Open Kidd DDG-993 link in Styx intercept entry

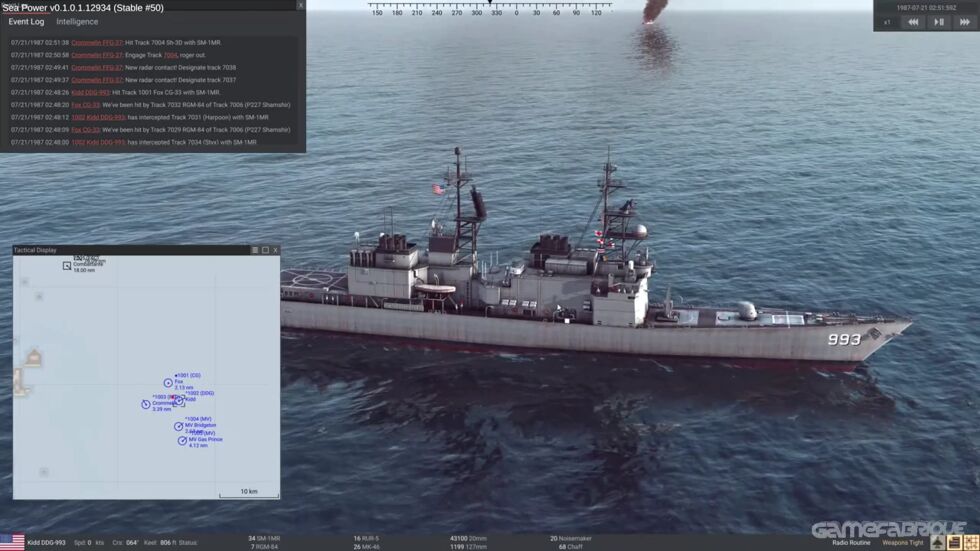coord(98,142)
